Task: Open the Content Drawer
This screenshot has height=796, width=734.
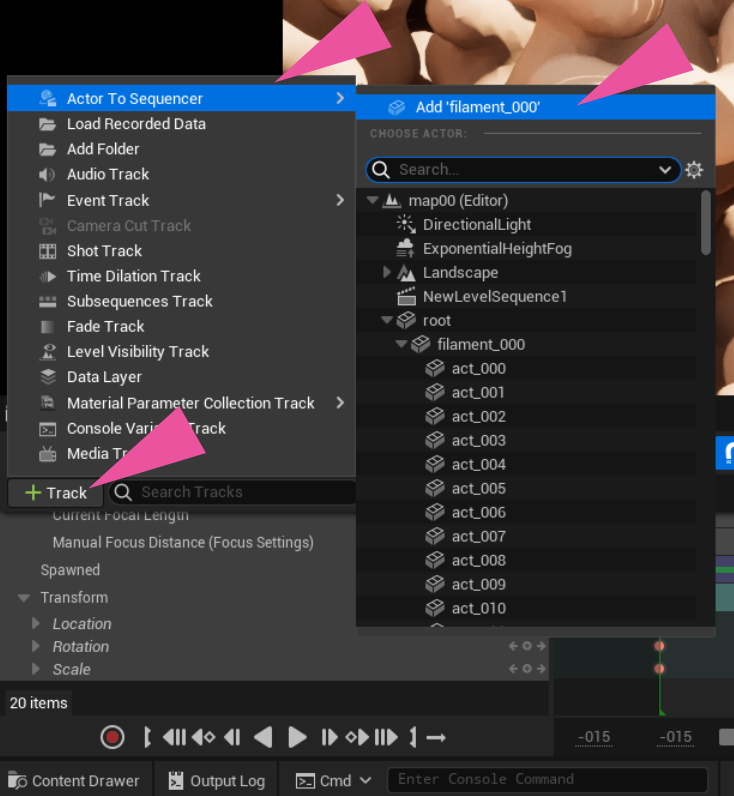Action: 75,780
